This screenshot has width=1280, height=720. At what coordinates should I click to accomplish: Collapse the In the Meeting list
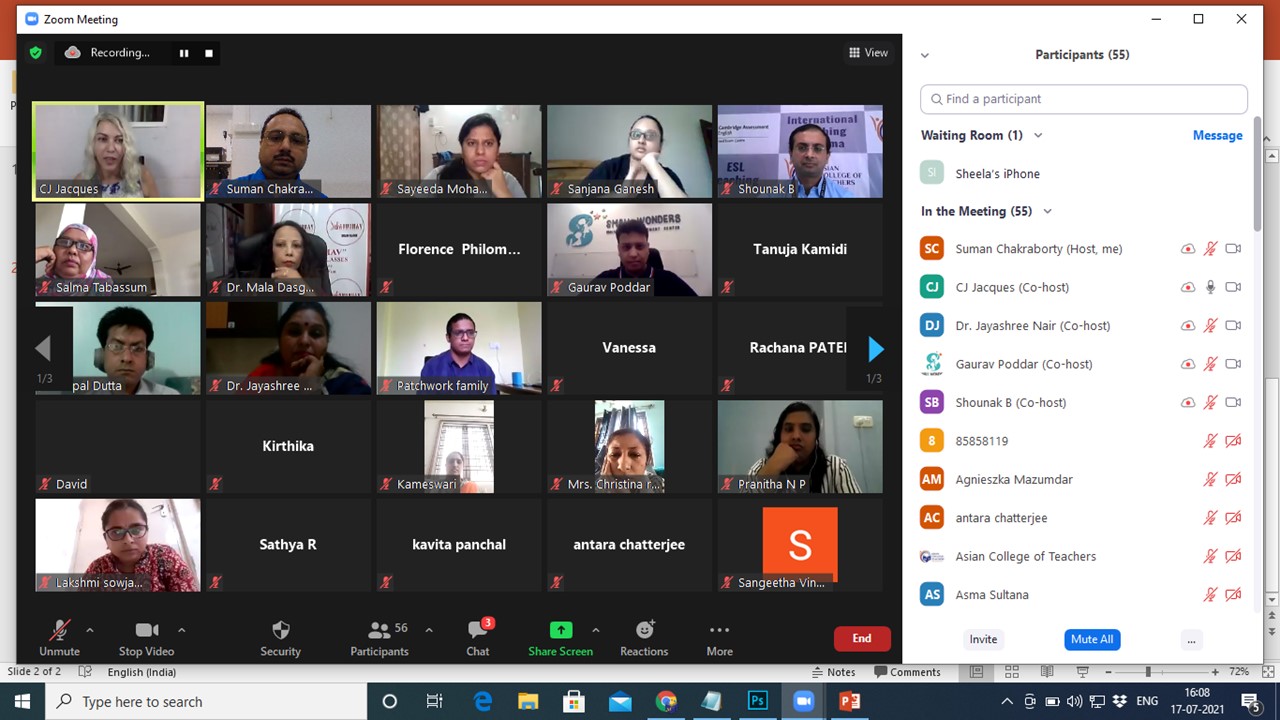point(1048,211)
